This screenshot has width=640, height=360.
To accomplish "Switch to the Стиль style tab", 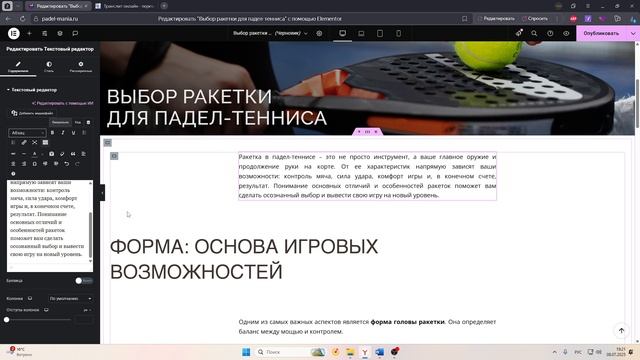I will (x=49, y=67).
